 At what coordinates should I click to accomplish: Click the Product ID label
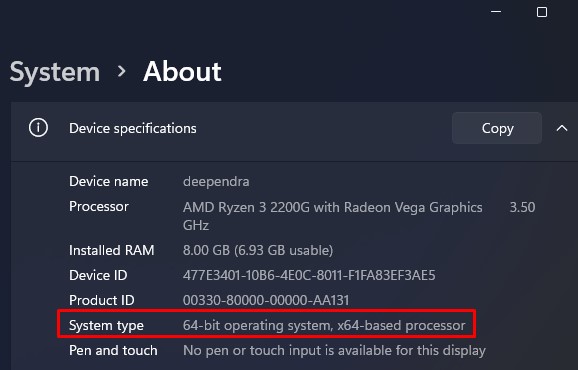point(102,300)
